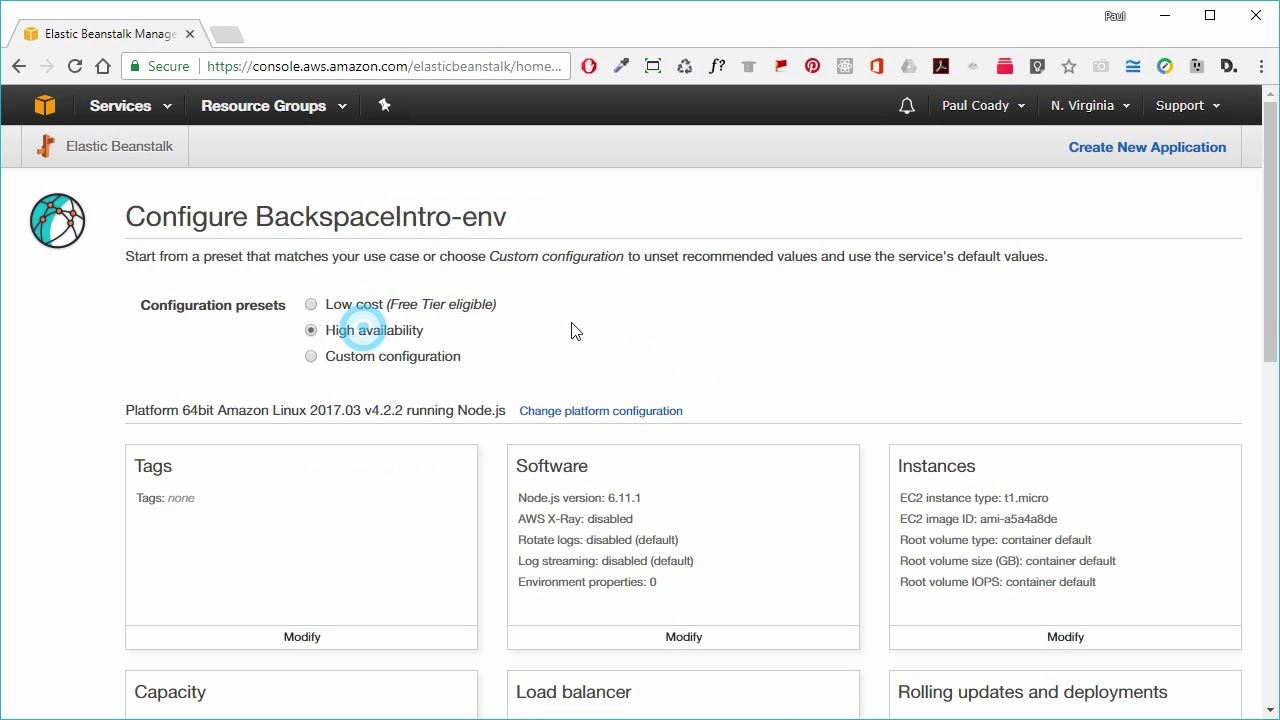Image resolution: width=1280 pixels, height=720 pixels.
Task: Activate the eyedropper color picker extension
Action: [621, 66]
